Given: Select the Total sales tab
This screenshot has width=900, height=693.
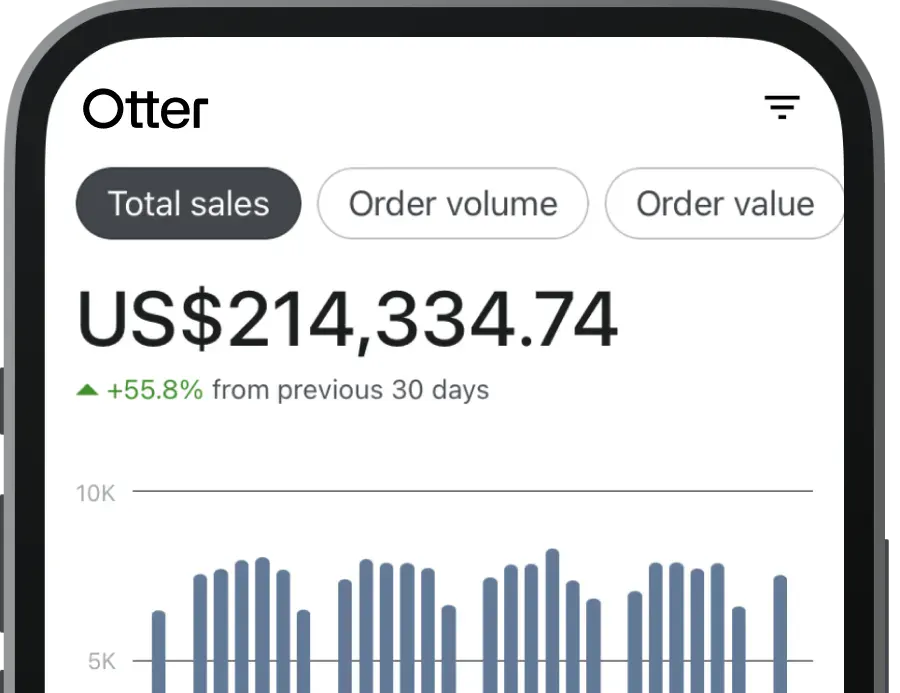Looking at the screenshot, I should pos(188,204).
